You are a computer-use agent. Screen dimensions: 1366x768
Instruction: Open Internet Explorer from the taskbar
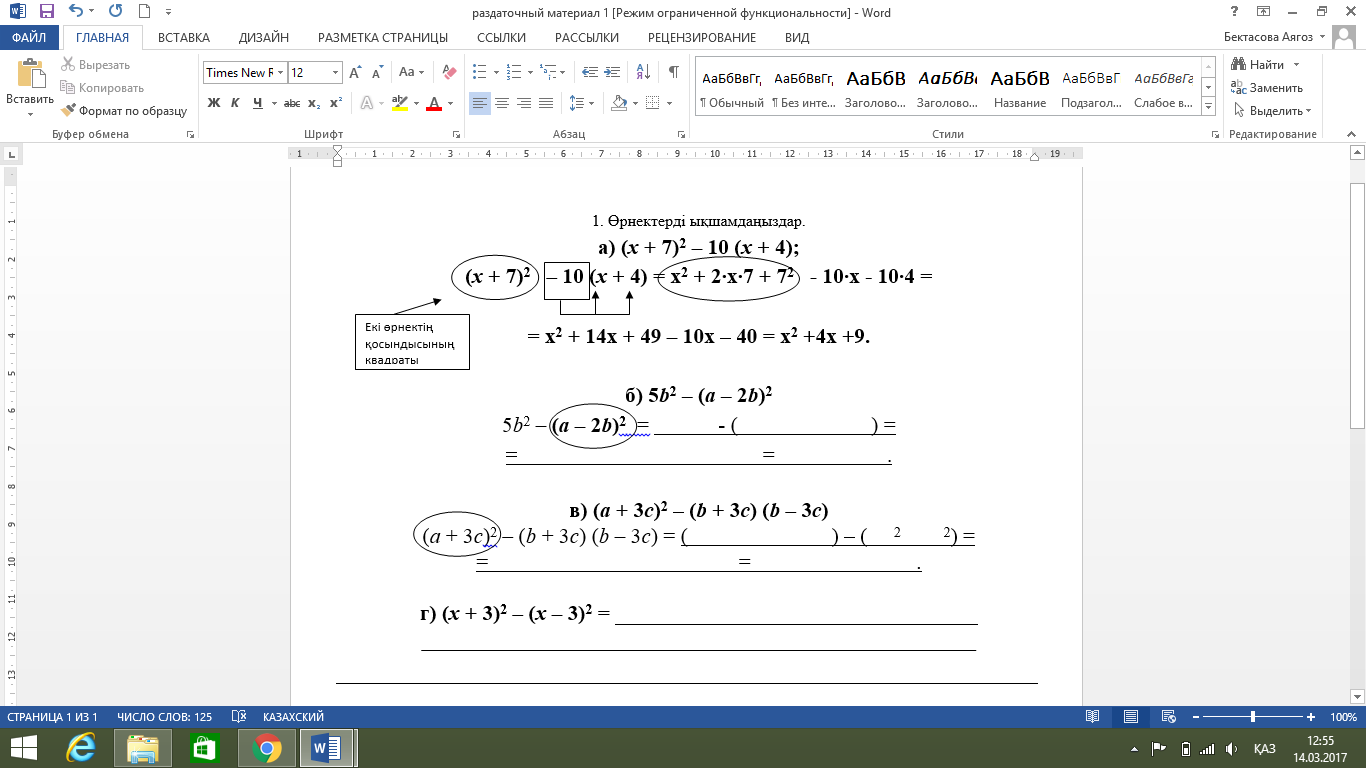80,748
